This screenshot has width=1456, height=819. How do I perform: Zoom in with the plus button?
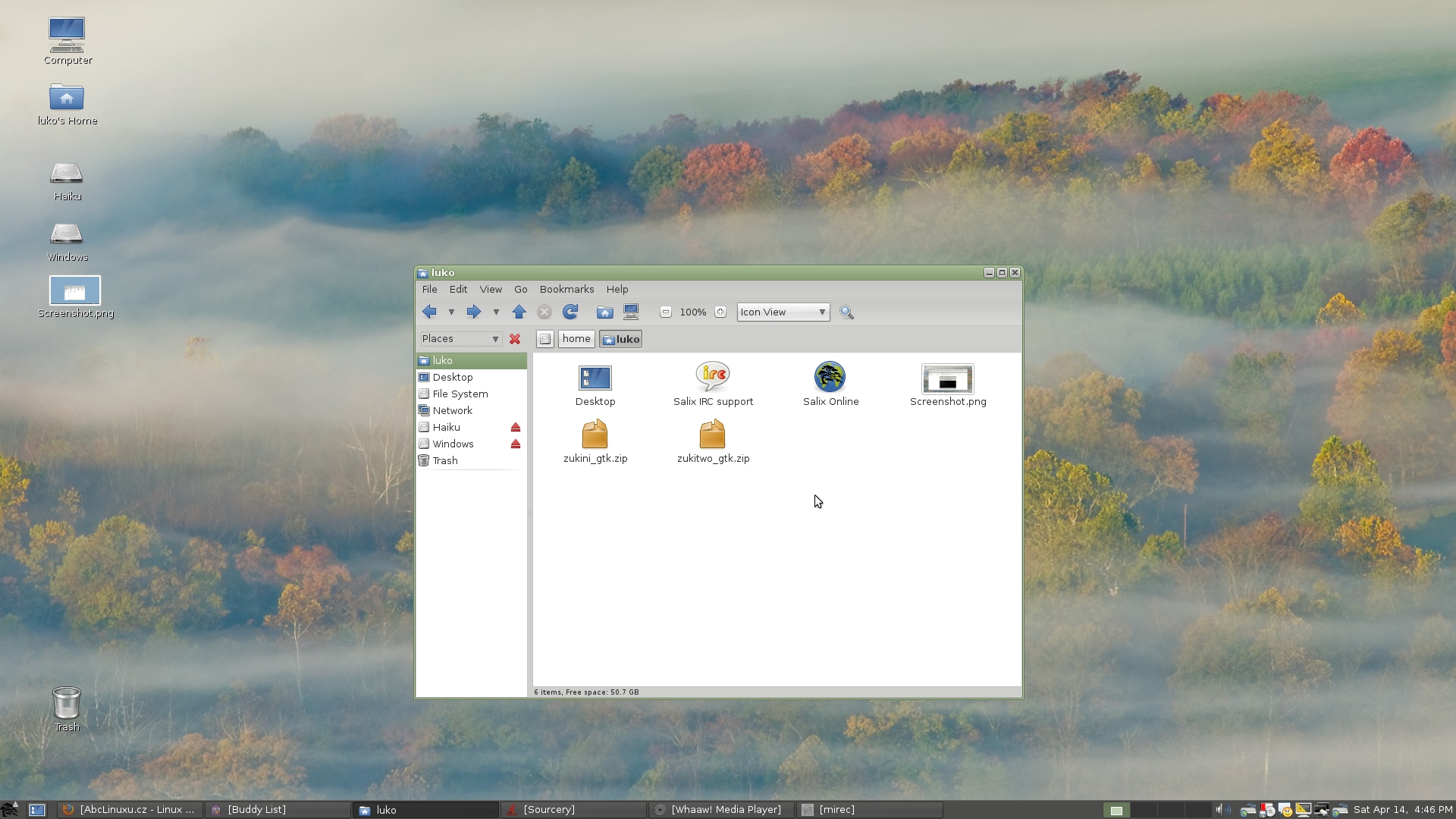[x=720, y=312]
